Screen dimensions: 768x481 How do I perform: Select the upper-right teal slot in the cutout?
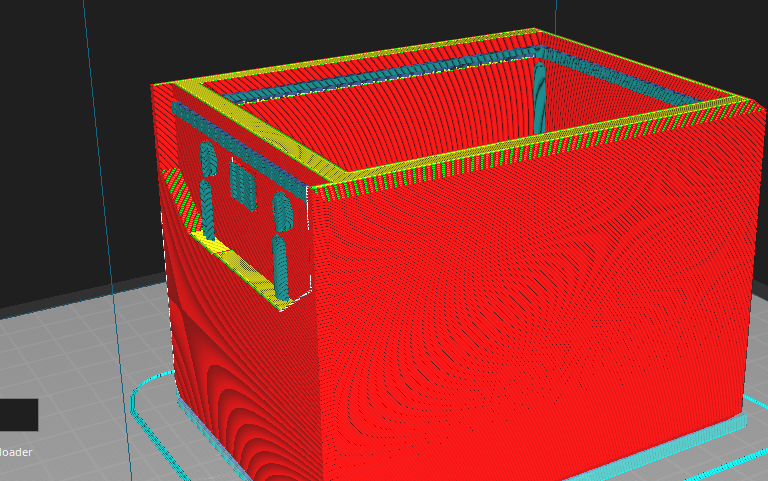pos(282,208)
